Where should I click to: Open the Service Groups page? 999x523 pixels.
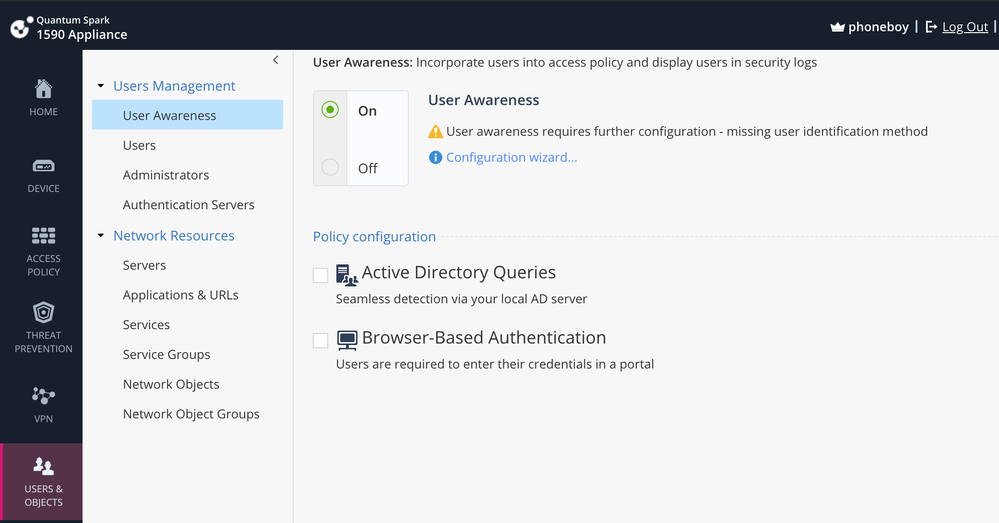[166, 354]
